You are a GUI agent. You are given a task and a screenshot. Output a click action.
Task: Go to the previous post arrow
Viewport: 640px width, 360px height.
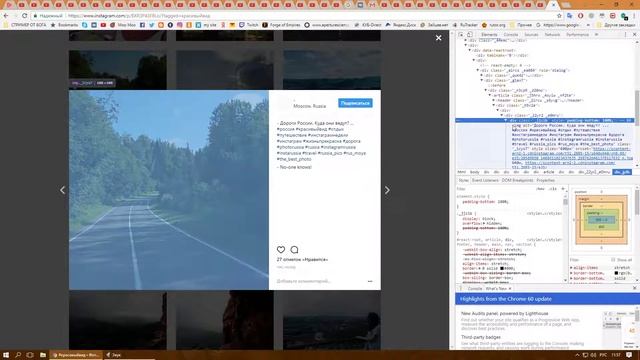[x=62, y=190]
